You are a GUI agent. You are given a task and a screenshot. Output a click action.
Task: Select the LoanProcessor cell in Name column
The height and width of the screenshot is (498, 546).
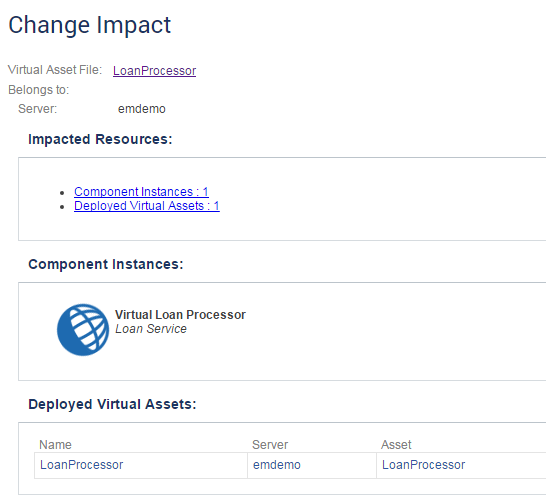coord(141,465)
